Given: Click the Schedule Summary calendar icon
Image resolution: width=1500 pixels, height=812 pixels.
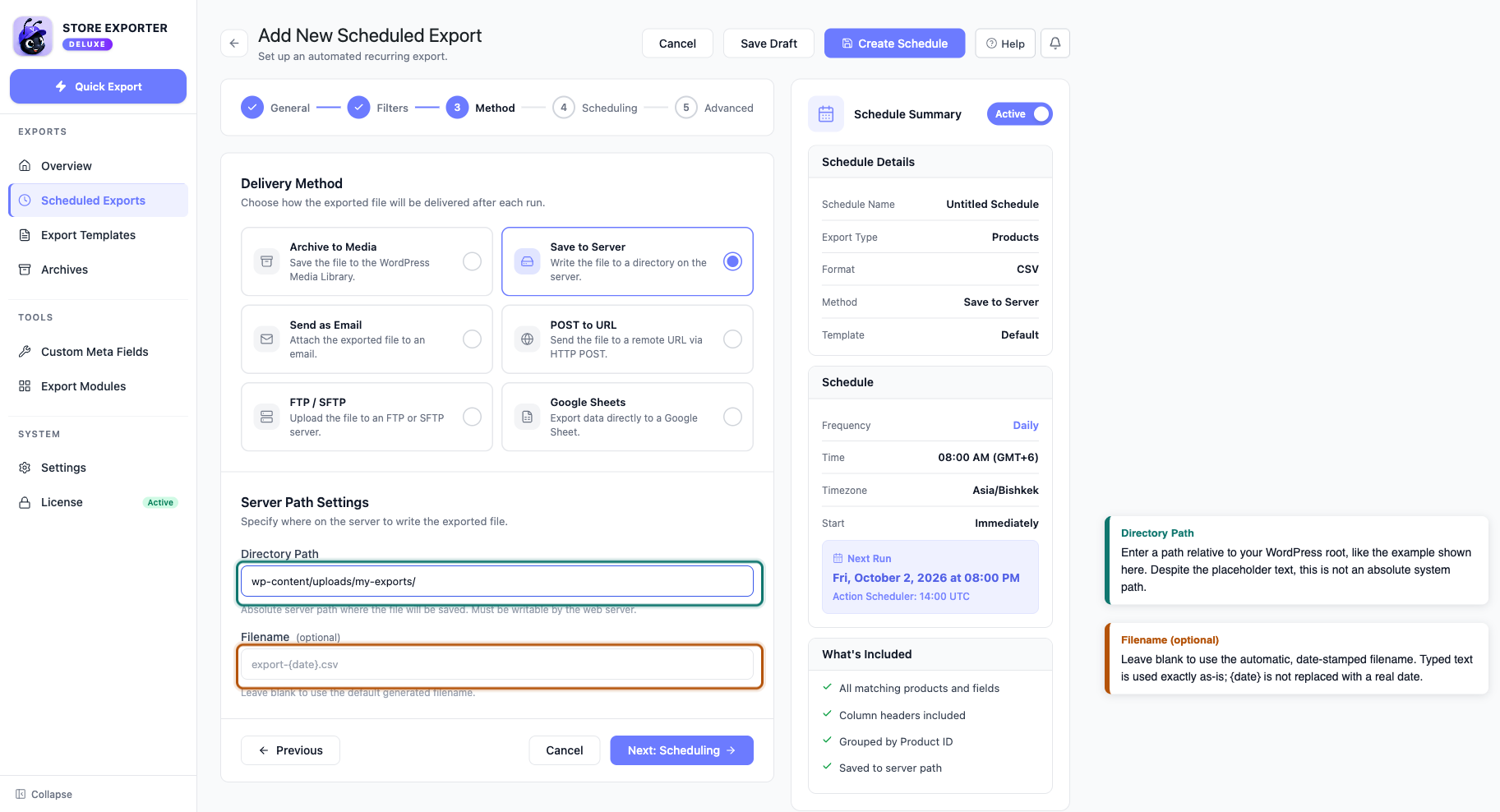Looking at the screenshot, I should pyautogui.click(x=826, y=114).
